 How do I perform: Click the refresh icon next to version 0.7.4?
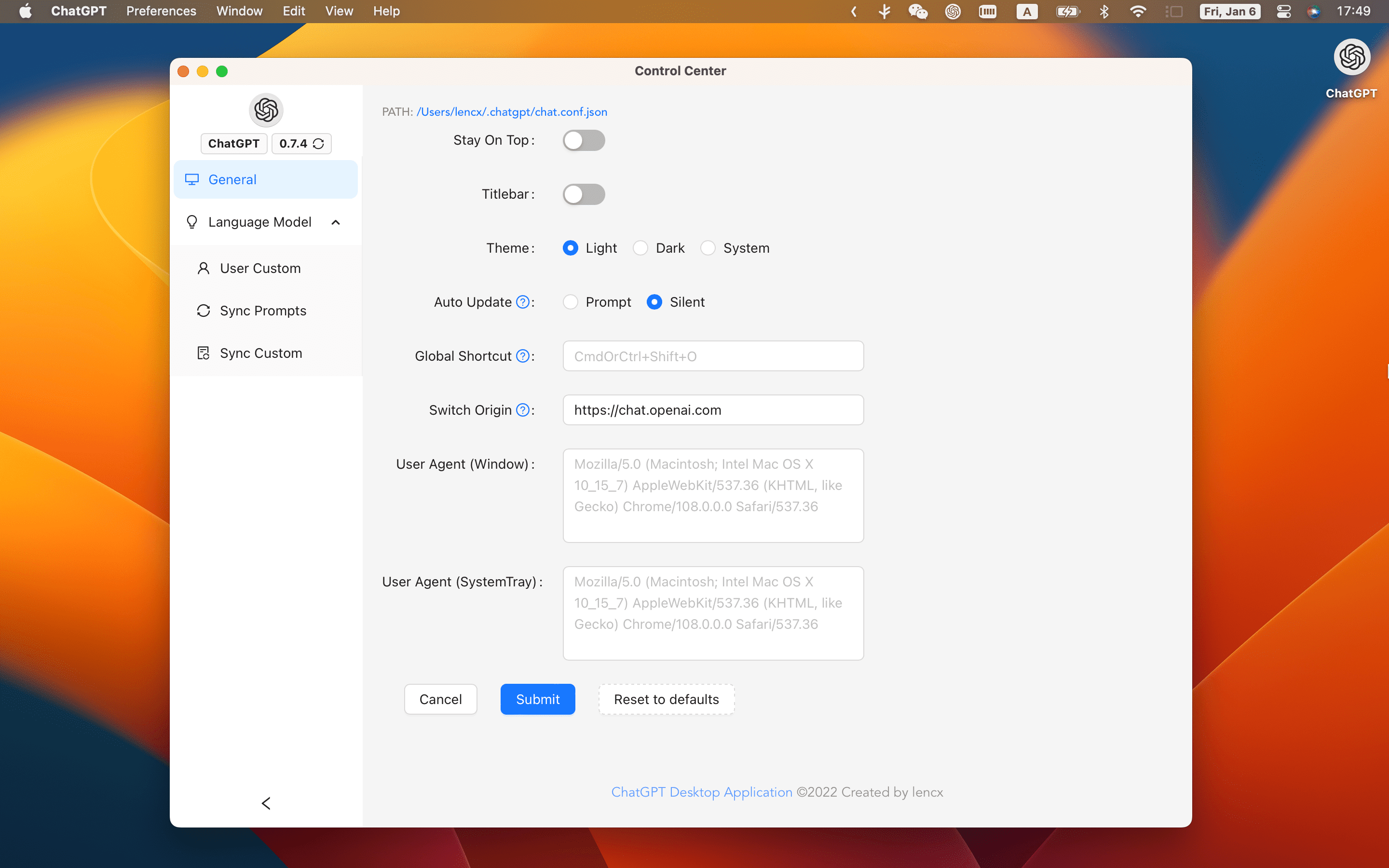pyautogui.click(x=318, y=143)
